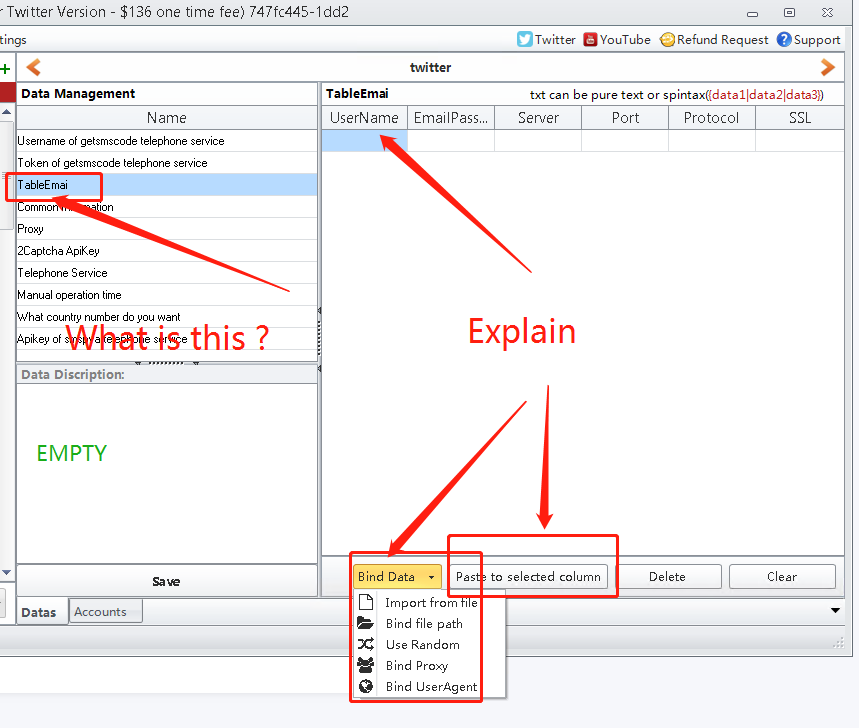
Task: Go to previous page with left orange arrow
Action: click(x=33, y=68)
